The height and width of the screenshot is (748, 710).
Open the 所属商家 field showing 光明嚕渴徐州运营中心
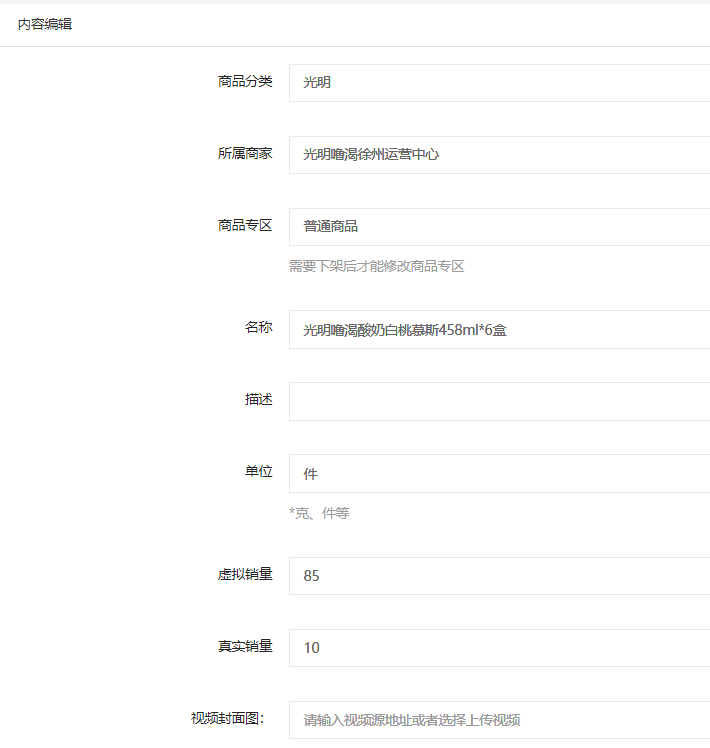(x=500, y=155)
